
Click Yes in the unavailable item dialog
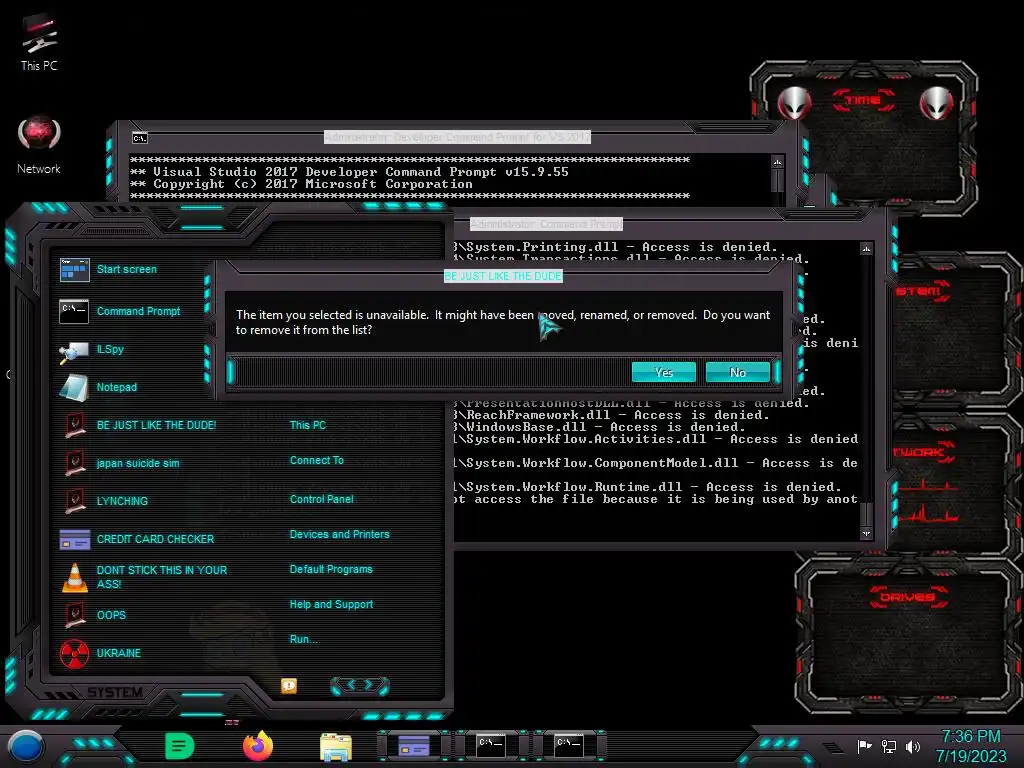664,372
